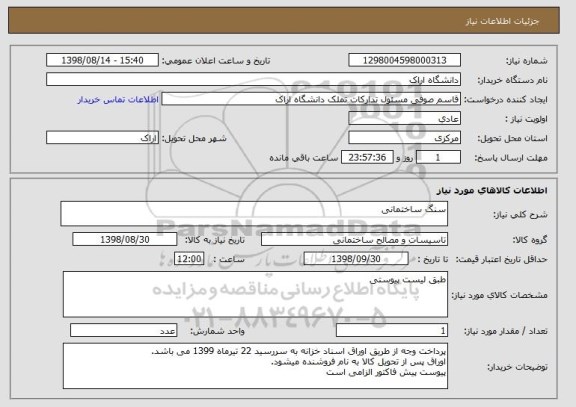The height and width of the screenshot is (407, 576).
Task: Click the general description box سنگ ساختمانی
Action: click(x=254, y=214)
